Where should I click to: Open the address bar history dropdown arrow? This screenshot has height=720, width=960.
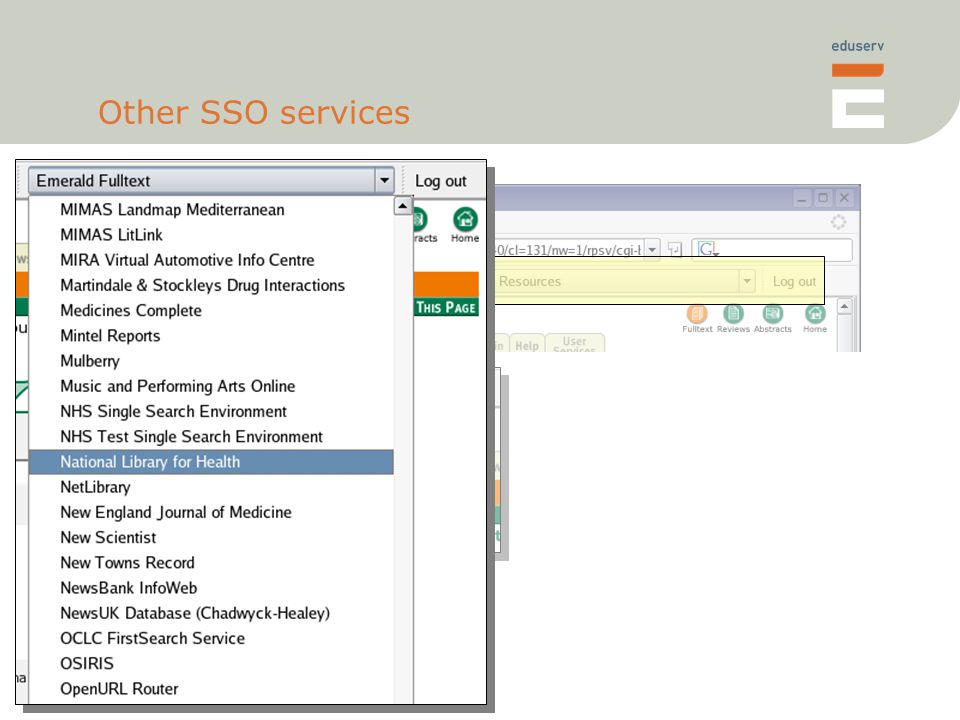[652, 249]
